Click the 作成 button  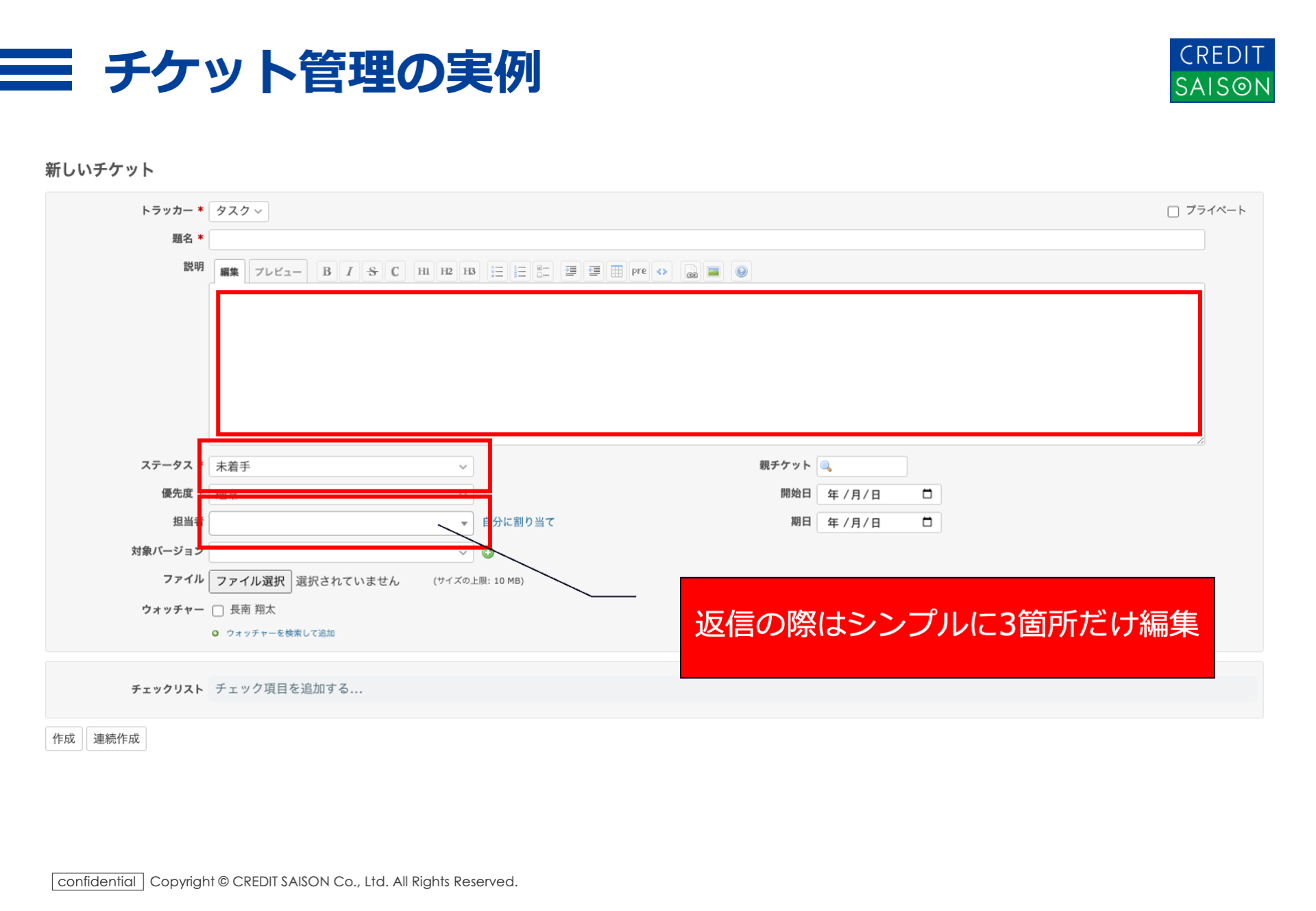64,738
